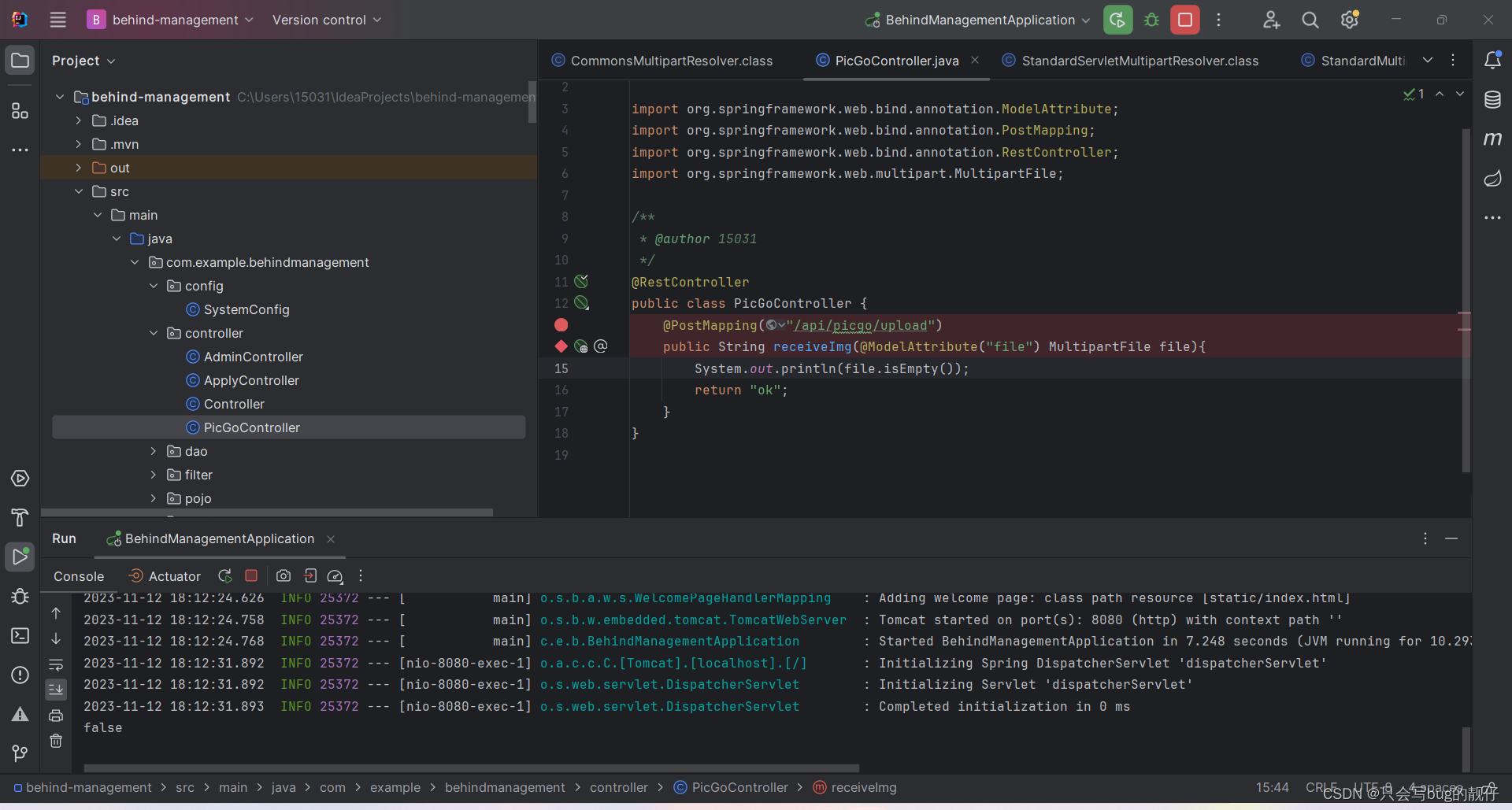Open the Version control dropdown

(x=327, y=20)
